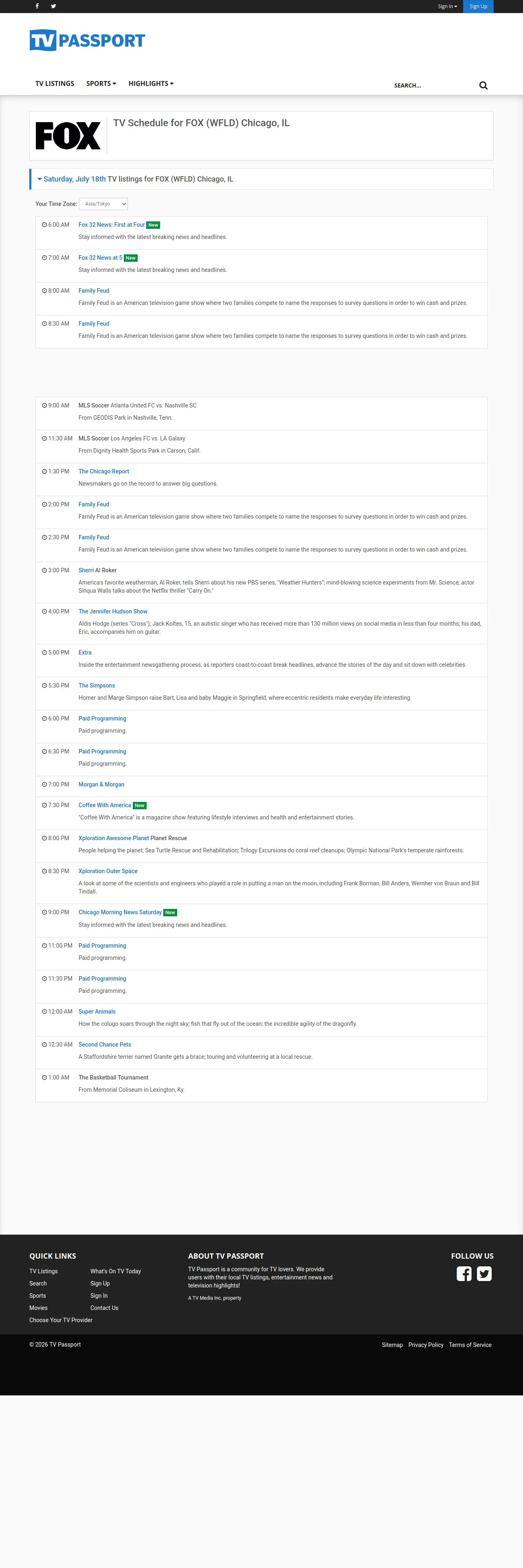Image resolution: width=523 pixels, height=1568 pixels.
Task: Expand the Highlights menu
Action: [151, 83]
